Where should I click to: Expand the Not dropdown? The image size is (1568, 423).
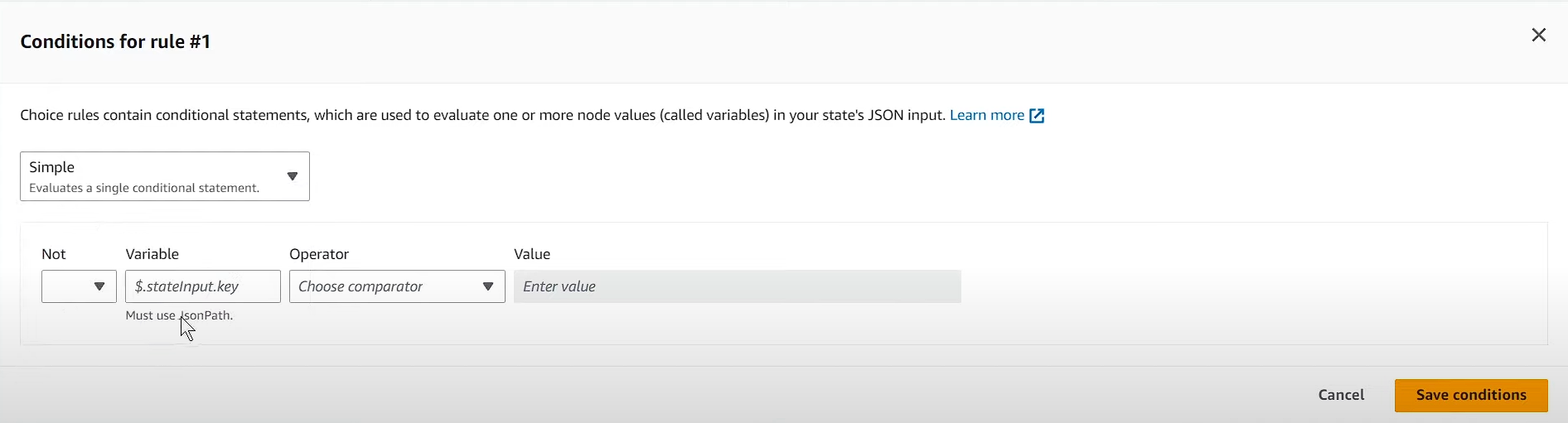coord(79,286)
